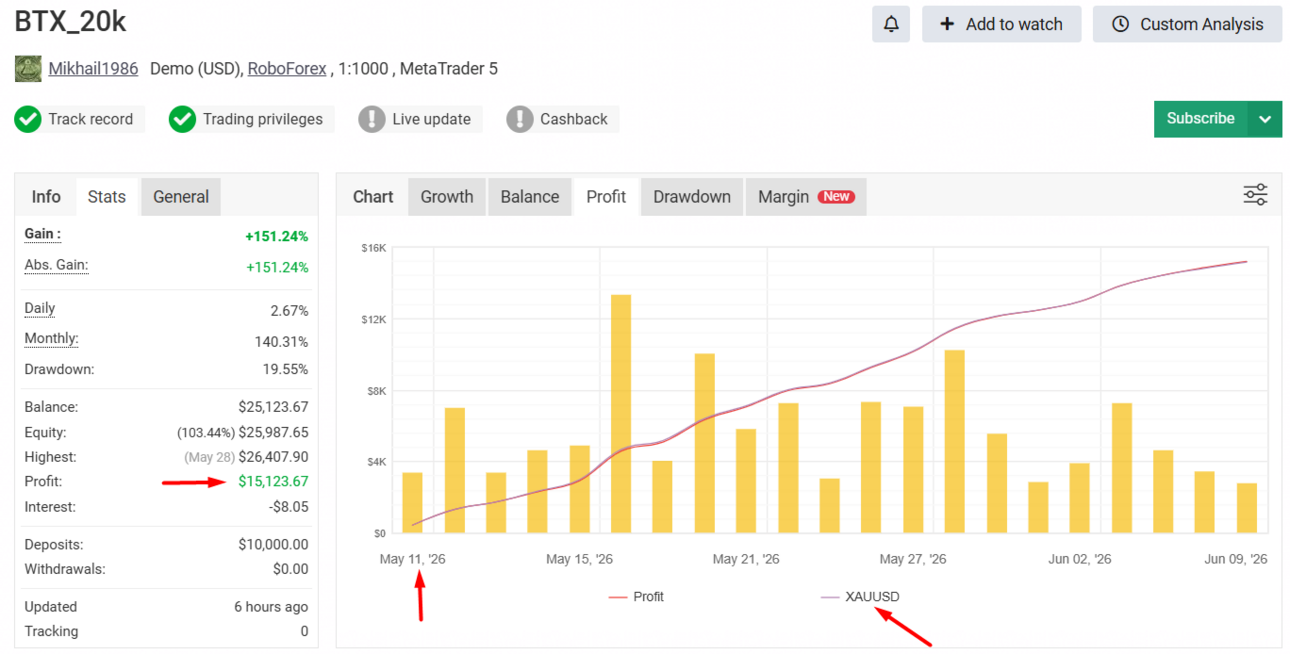
Task: Click the clock icon in Custom Analysis
Action: [x=1120, y=24]
